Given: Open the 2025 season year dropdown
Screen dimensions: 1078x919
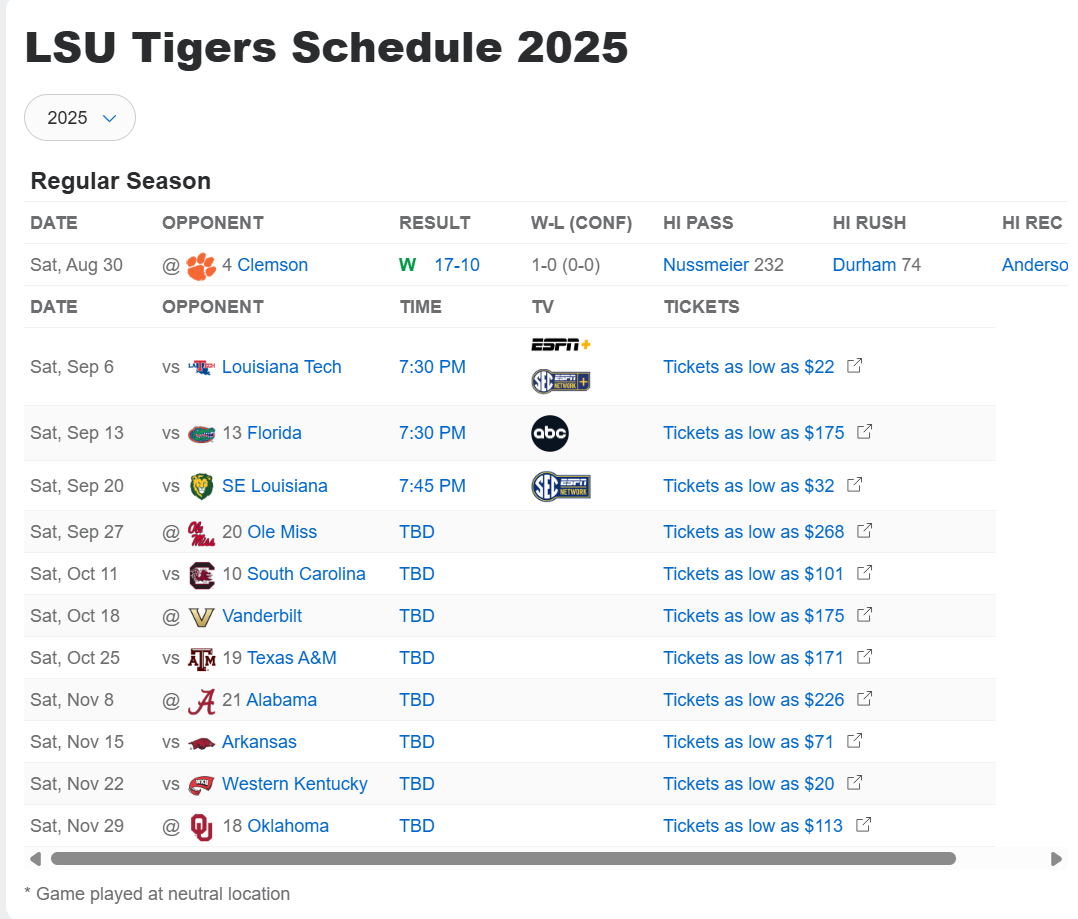Looking at the screenshot, I should pos(80,118).
